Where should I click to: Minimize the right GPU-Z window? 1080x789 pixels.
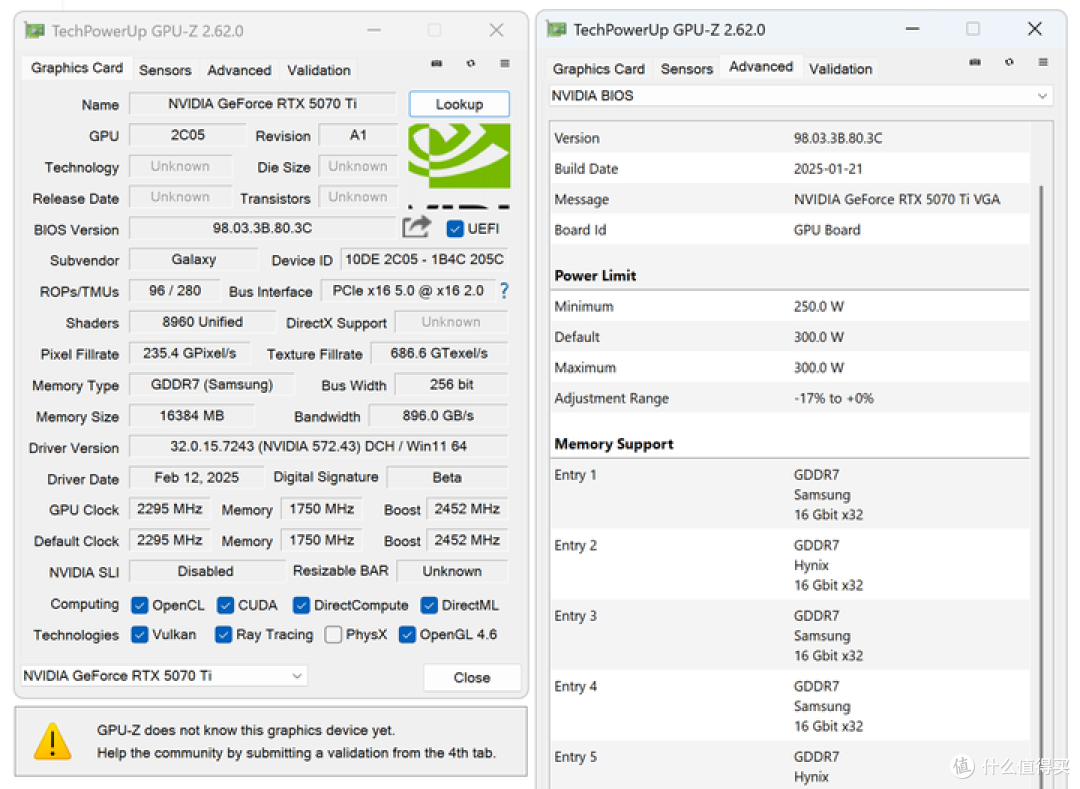tap(913, 29)
